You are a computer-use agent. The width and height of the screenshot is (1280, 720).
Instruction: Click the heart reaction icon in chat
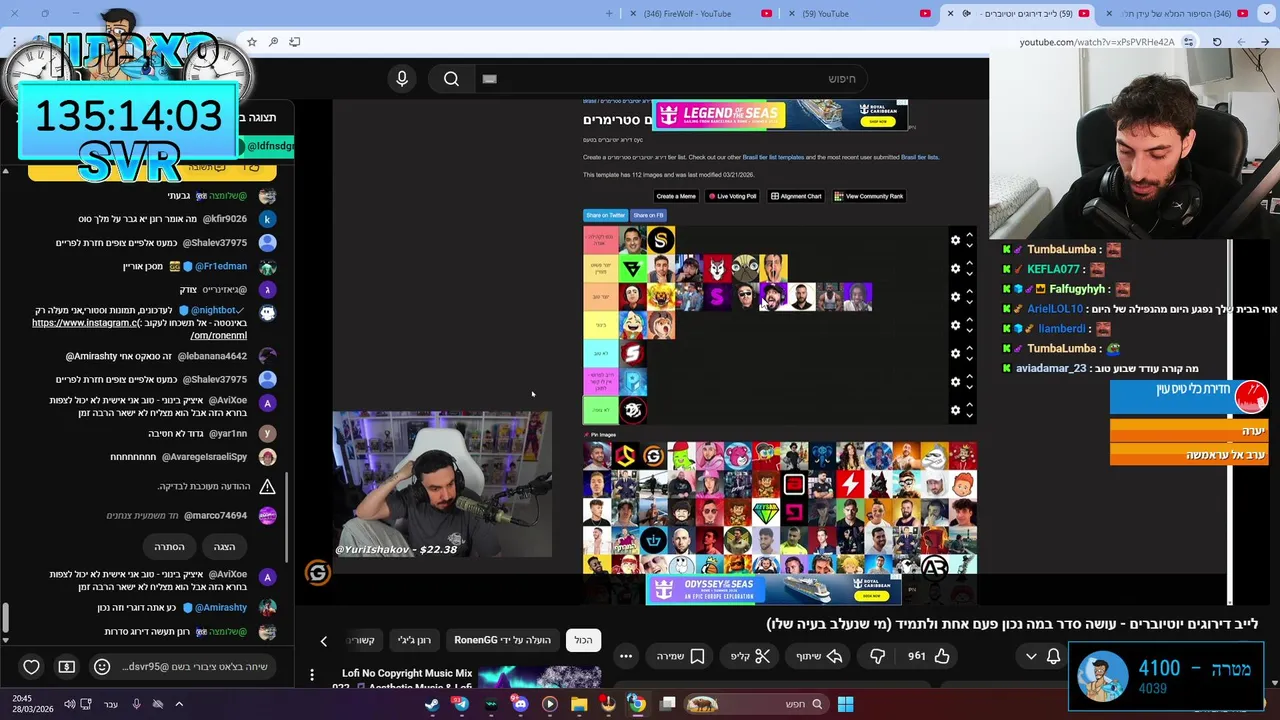click(31, 667)
